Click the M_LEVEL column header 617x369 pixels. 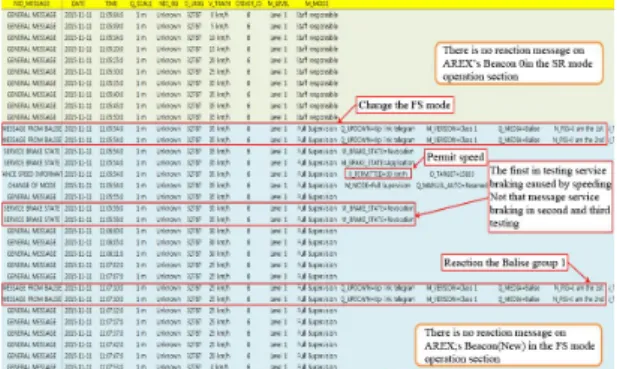click(x=279, y=4)
